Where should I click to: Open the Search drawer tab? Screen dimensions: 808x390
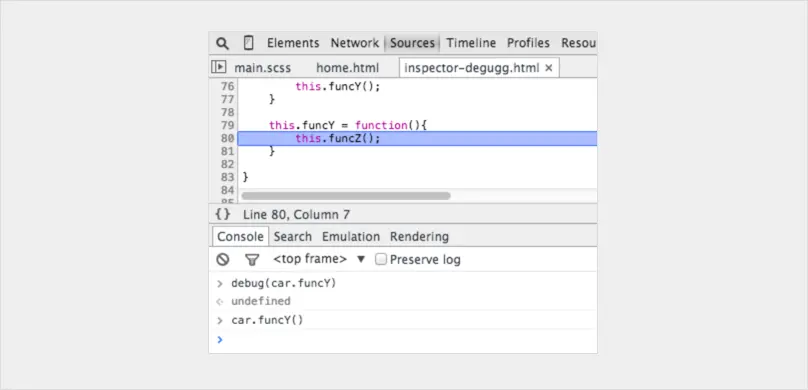tap(293, 236)
